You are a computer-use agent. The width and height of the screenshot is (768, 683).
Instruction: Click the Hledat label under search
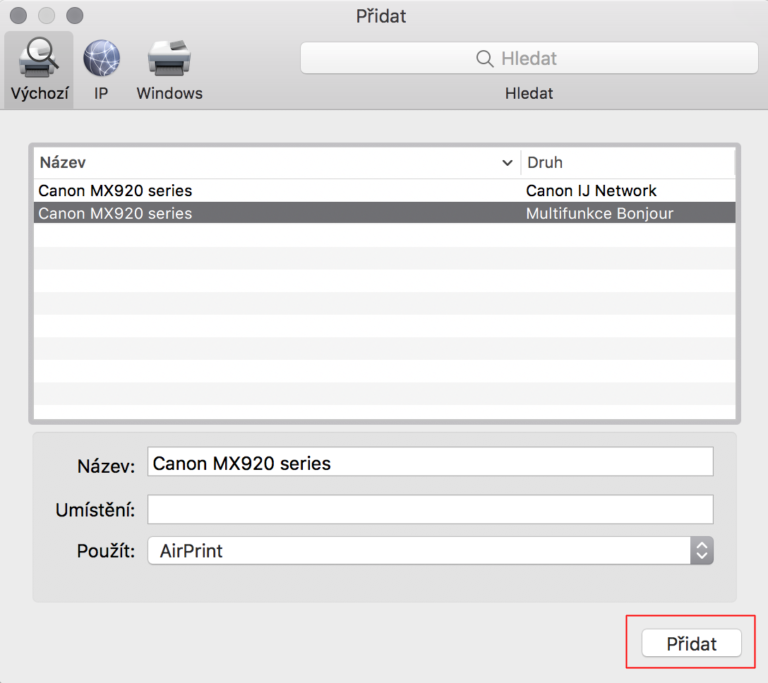(528, 93)
